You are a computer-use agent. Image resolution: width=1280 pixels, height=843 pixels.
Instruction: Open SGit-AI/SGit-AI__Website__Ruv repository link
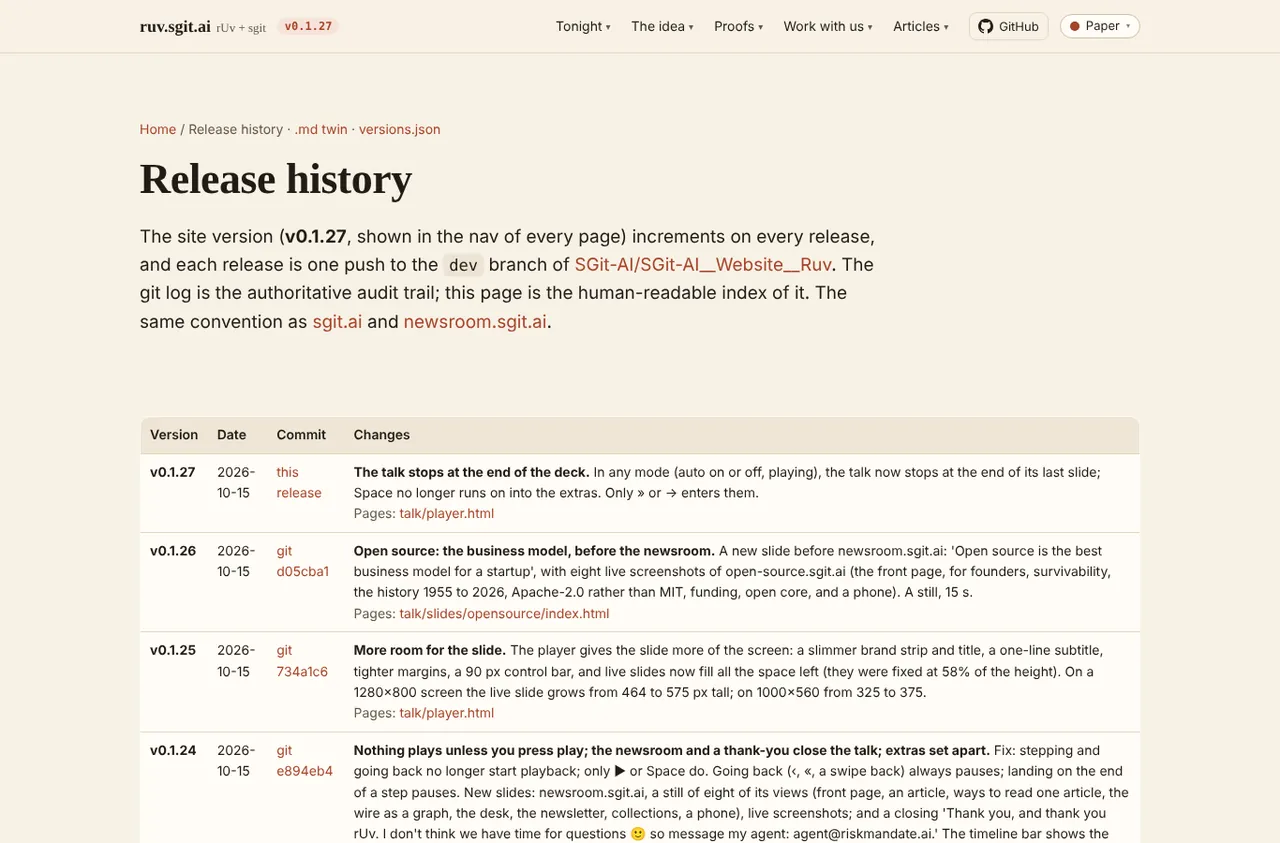(x=703, y=264)
